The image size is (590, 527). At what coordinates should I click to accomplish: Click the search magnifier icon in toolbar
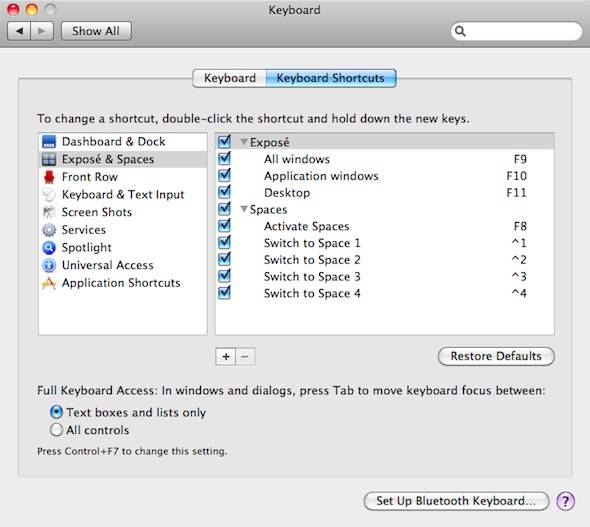tap(460, 31)
